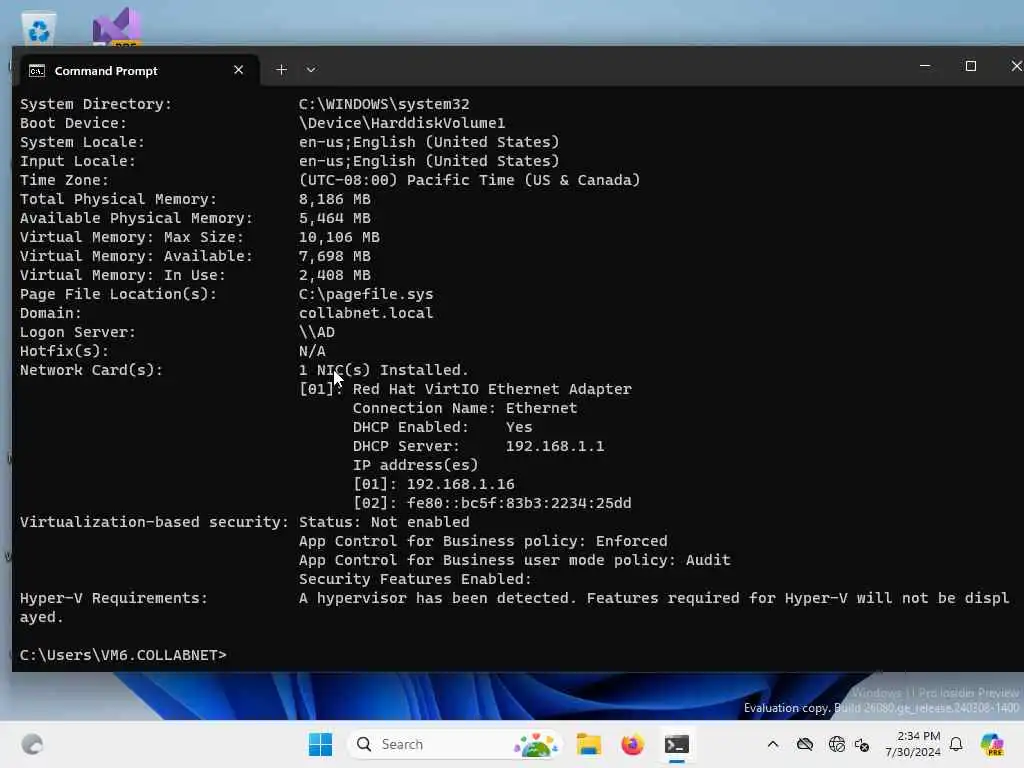
Task: Close the Command Prompt tab
Action: pyautogui.click(x=238, y=70)
